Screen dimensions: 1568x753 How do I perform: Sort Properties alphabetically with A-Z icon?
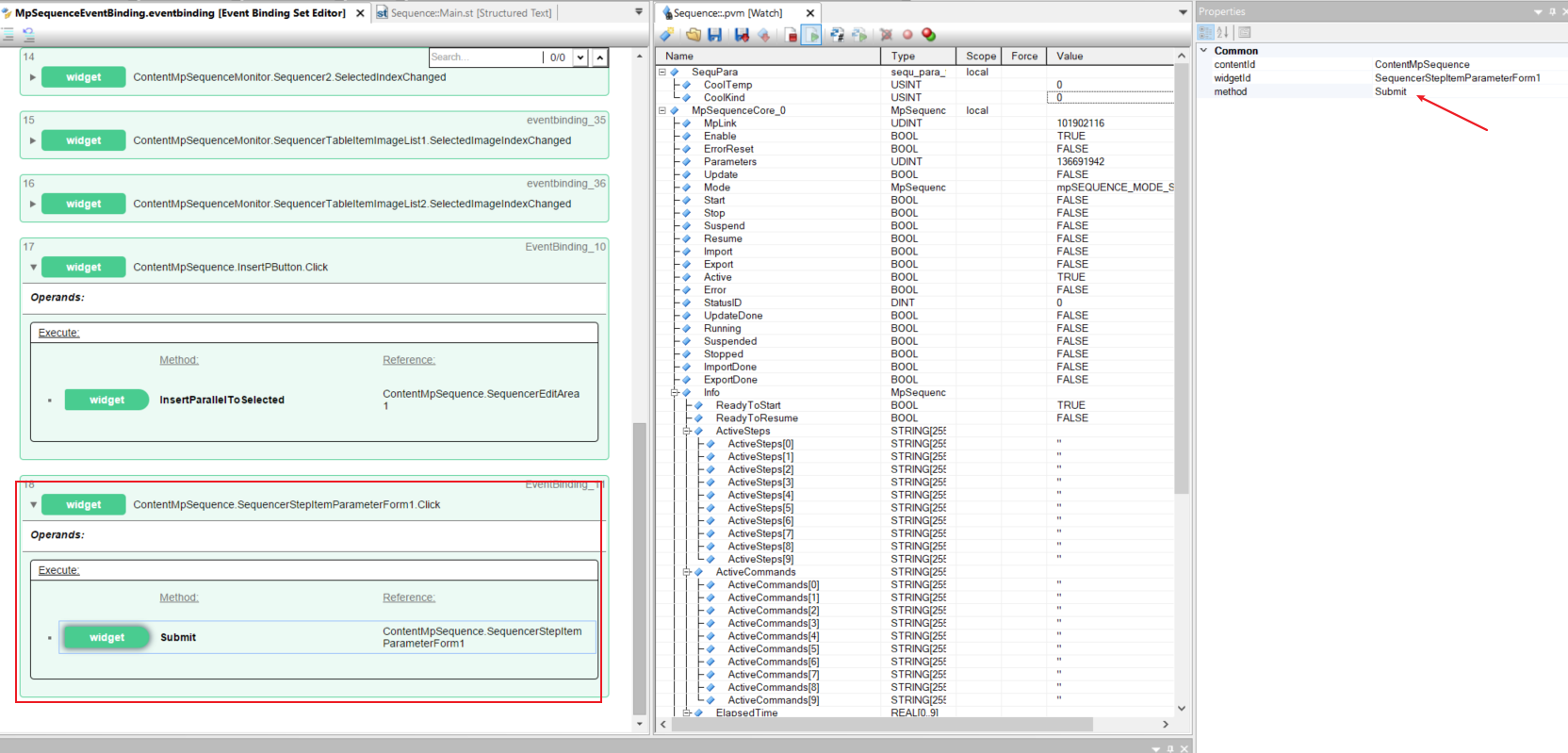click(1223, 32)
